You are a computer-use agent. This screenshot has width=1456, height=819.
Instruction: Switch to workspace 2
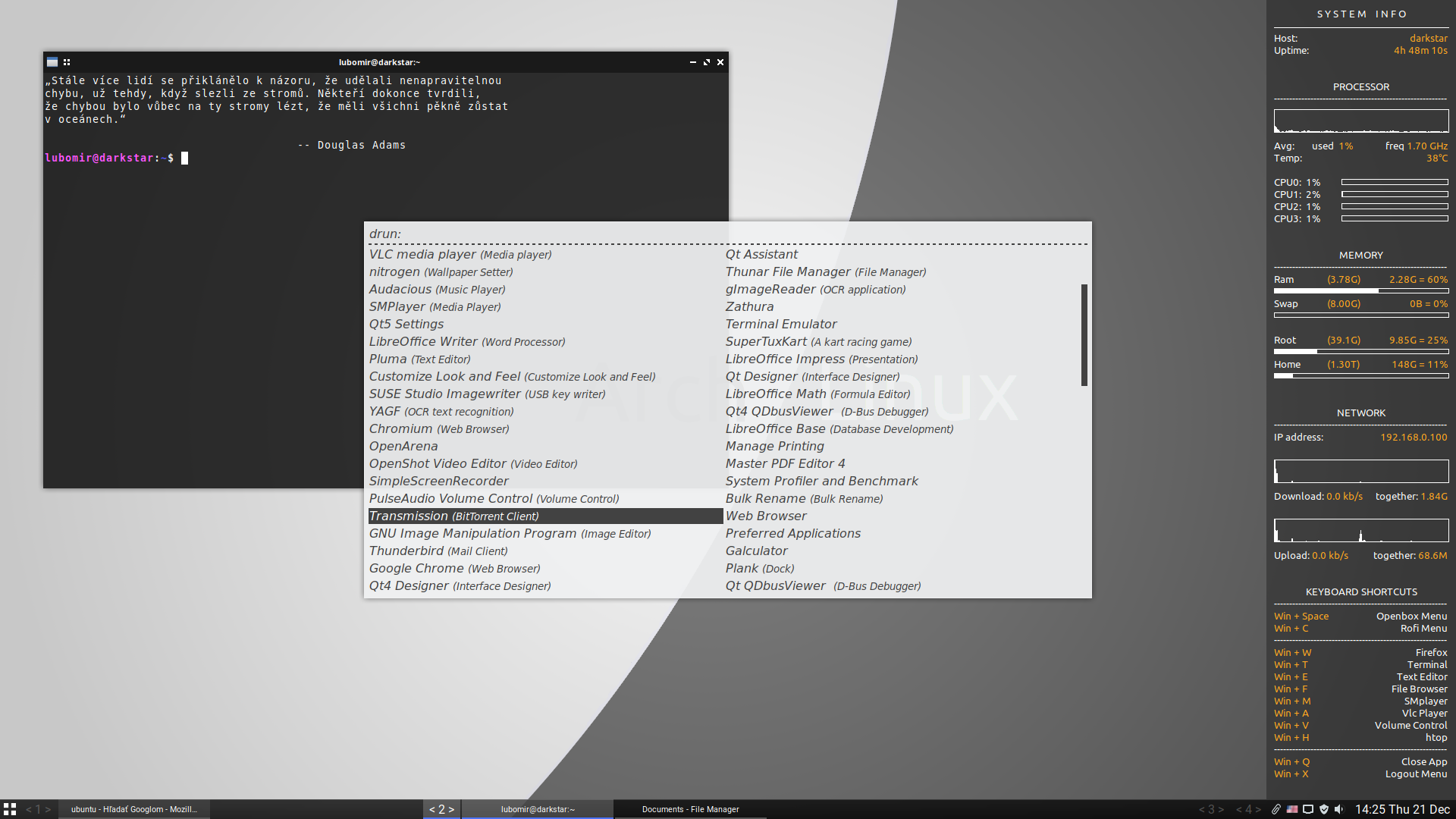pos(441,809)
